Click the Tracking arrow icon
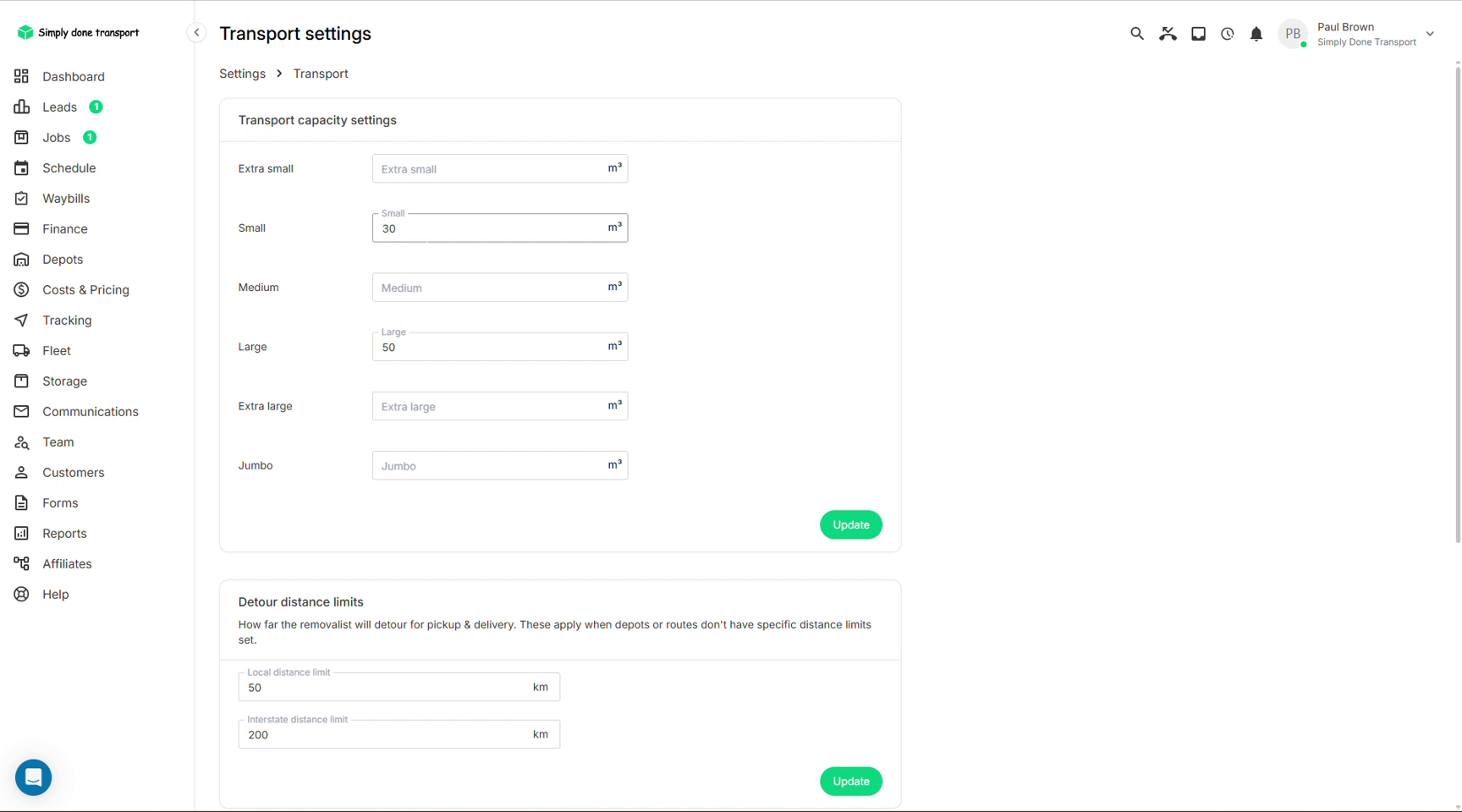 (x=21, y=320)
